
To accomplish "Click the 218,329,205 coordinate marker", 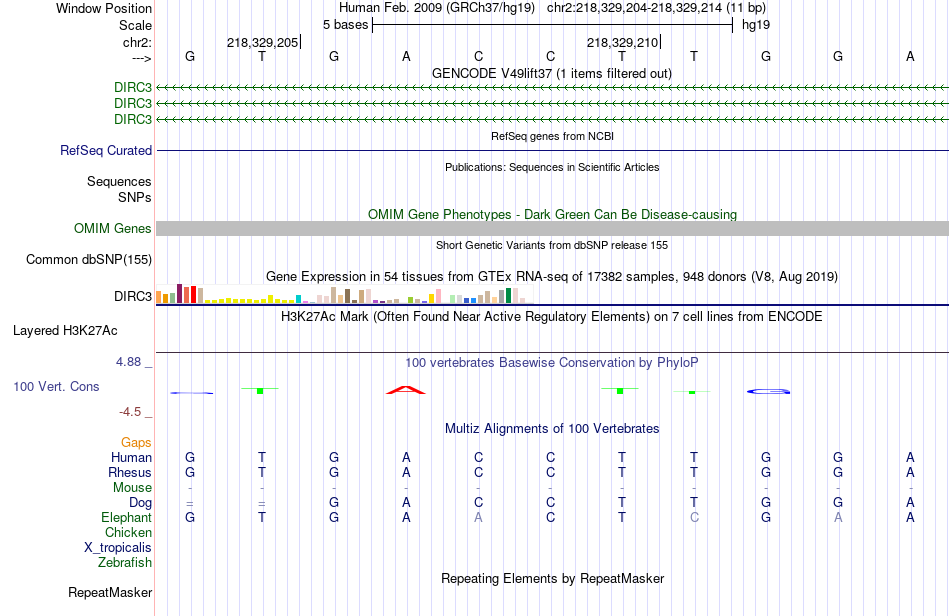I will (262, 42).
